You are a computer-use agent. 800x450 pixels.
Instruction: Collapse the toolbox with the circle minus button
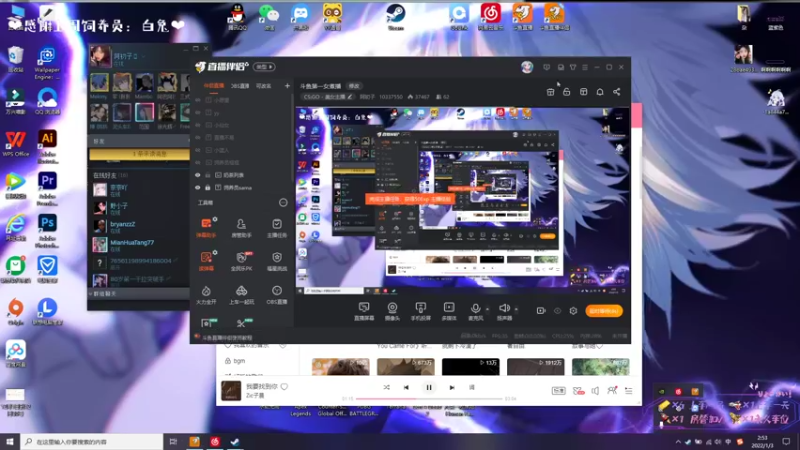tap(283, 203)
